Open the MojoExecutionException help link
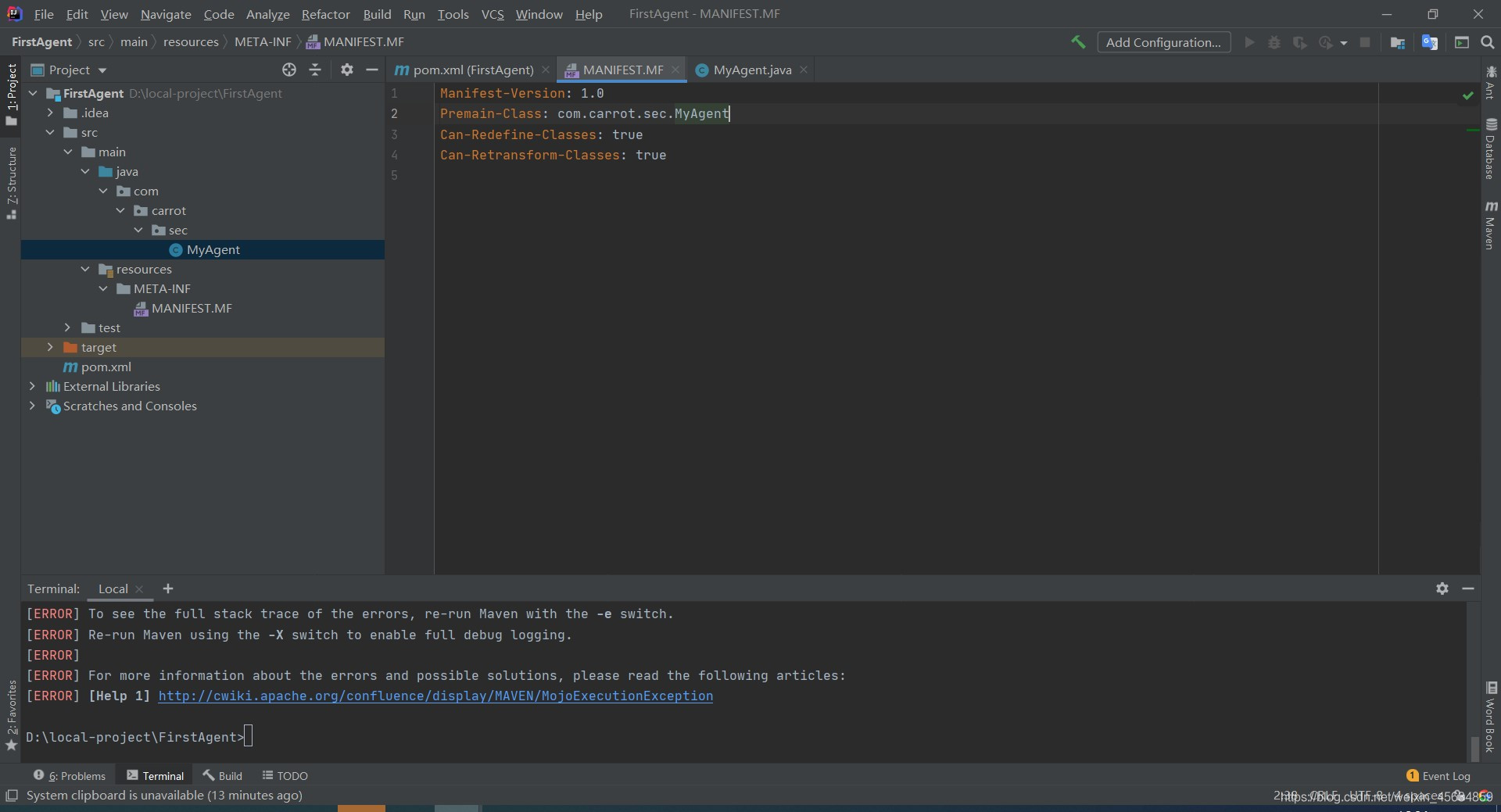This screenshot has height=812, width=1501. [x=435, y=696]
